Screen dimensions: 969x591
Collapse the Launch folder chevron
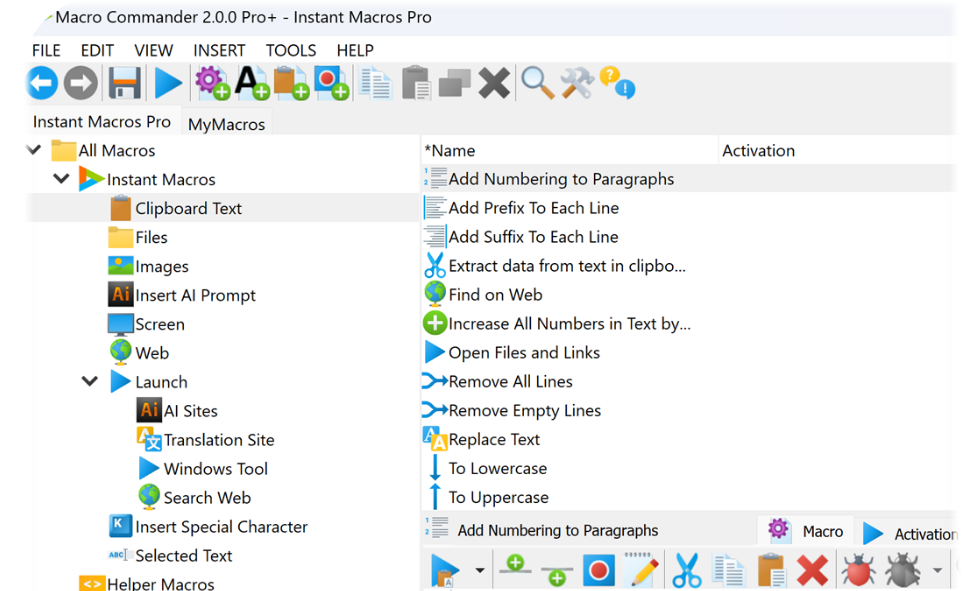[90, 381]
